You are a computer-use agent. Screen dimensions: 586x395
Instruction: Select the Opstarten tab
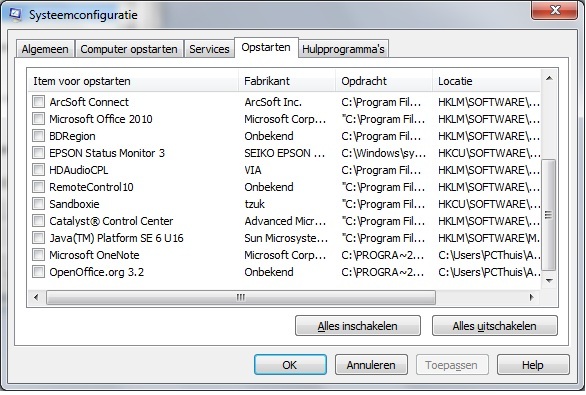[266, 47]
